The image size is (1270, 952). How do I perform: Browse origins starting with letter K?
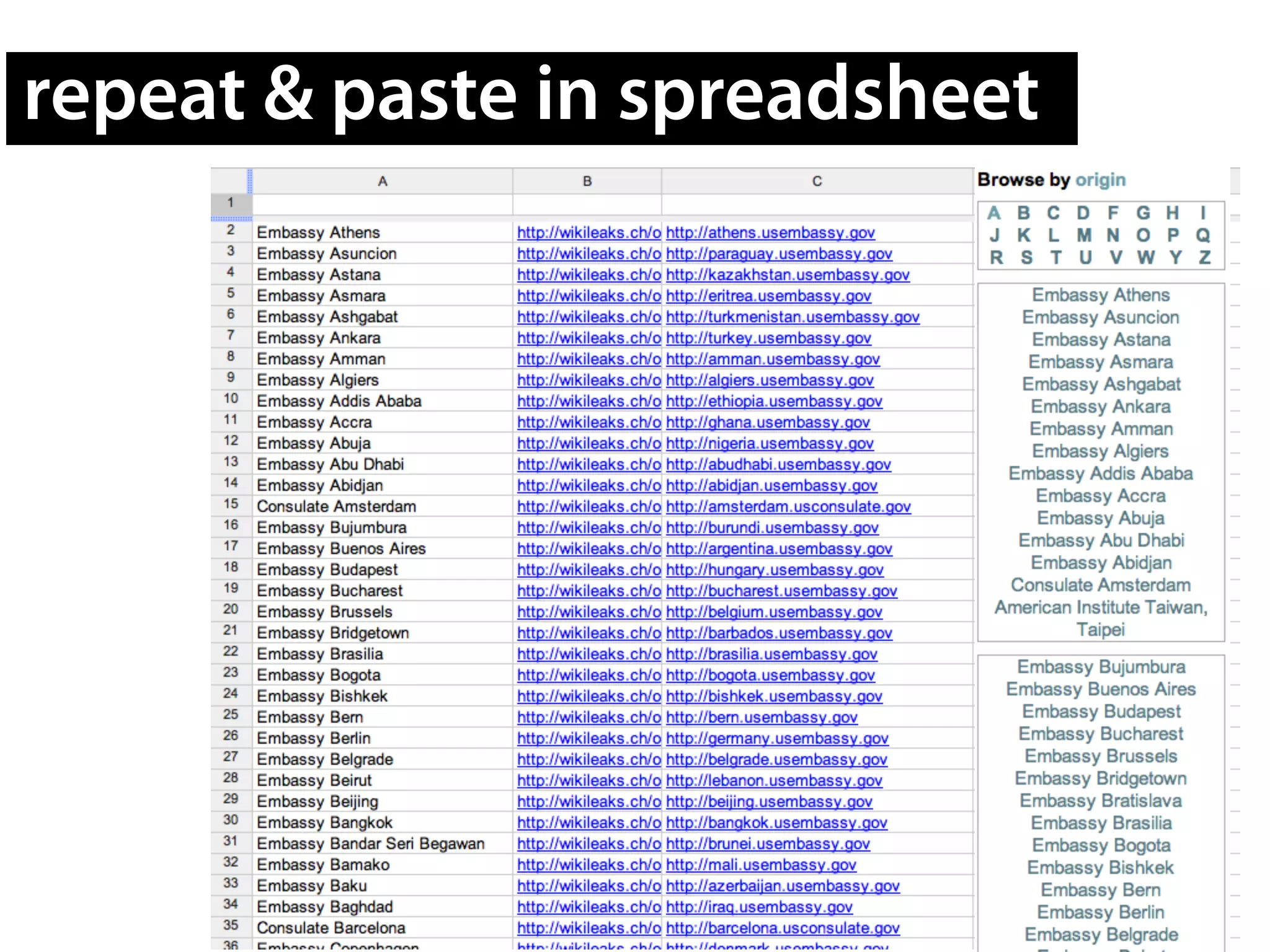1024,236
